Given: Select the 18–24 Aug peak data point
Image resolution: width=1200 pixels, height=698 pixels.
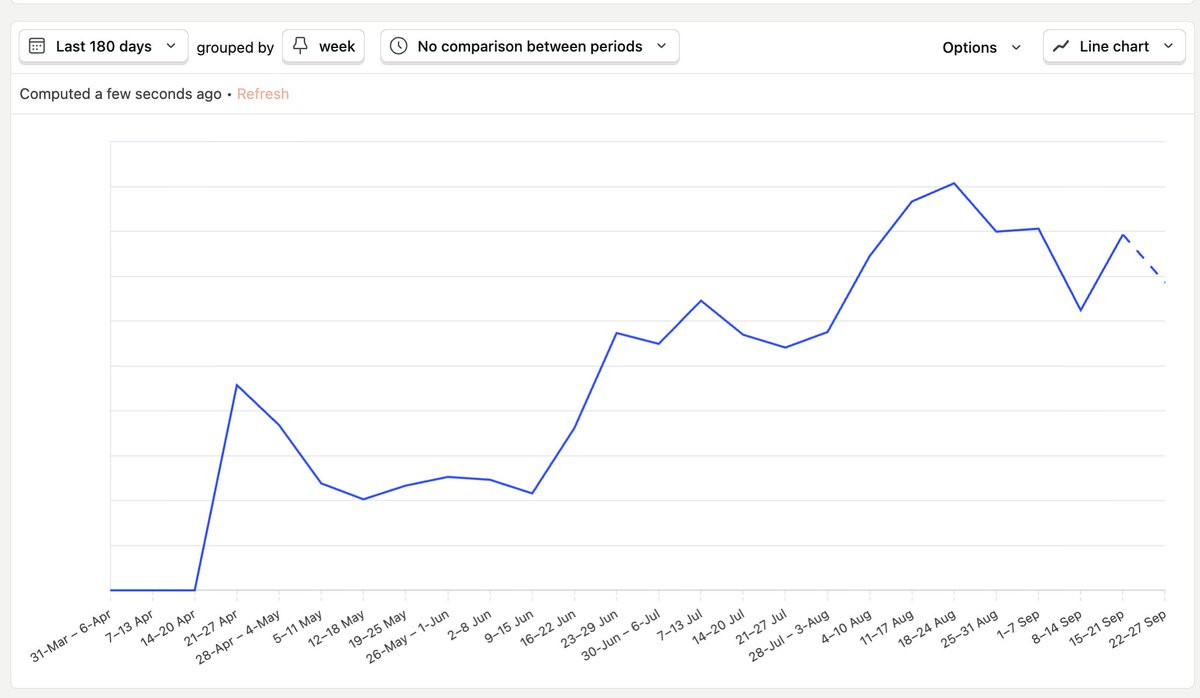Looking at the screenshot, I should point(954,183).
